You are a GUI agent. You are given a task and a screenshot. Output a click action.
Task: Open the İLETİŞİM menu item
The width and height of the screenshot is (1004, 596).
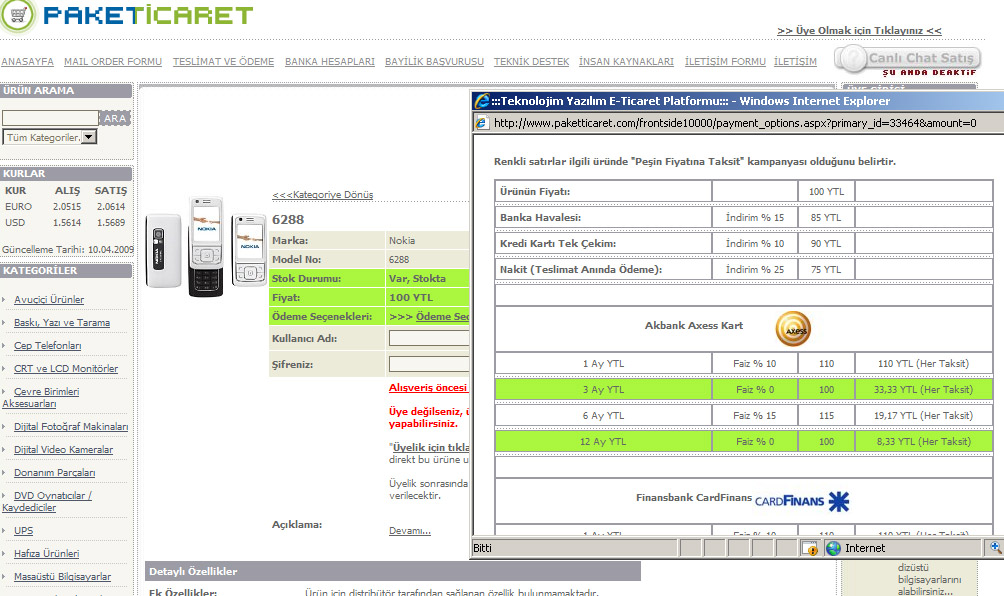pyautogui.click(x=795, y=61)
